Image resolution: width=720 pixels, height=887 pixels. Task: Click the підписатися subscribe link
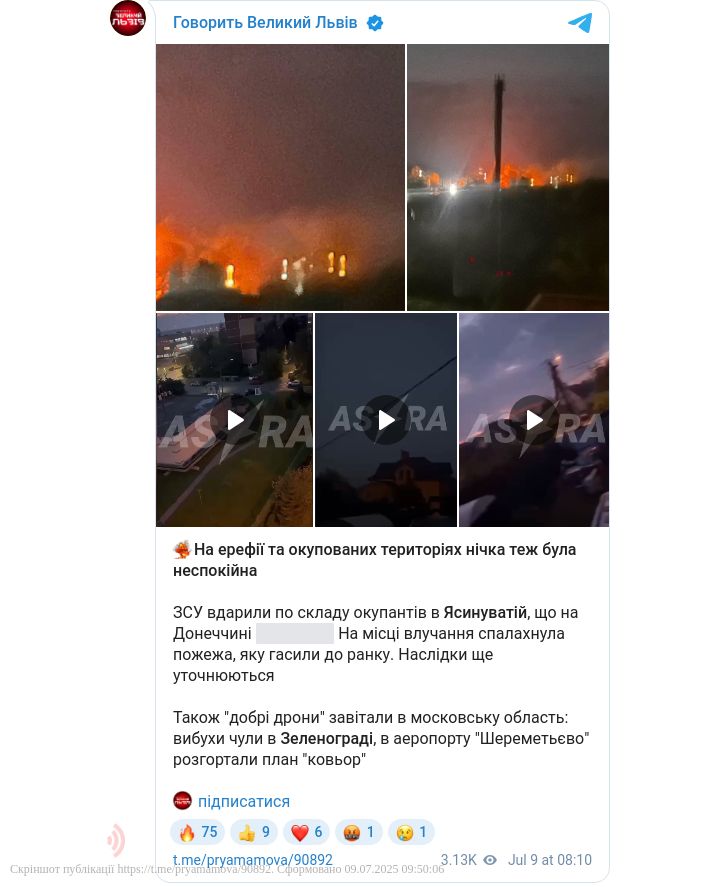pos(244,802)
